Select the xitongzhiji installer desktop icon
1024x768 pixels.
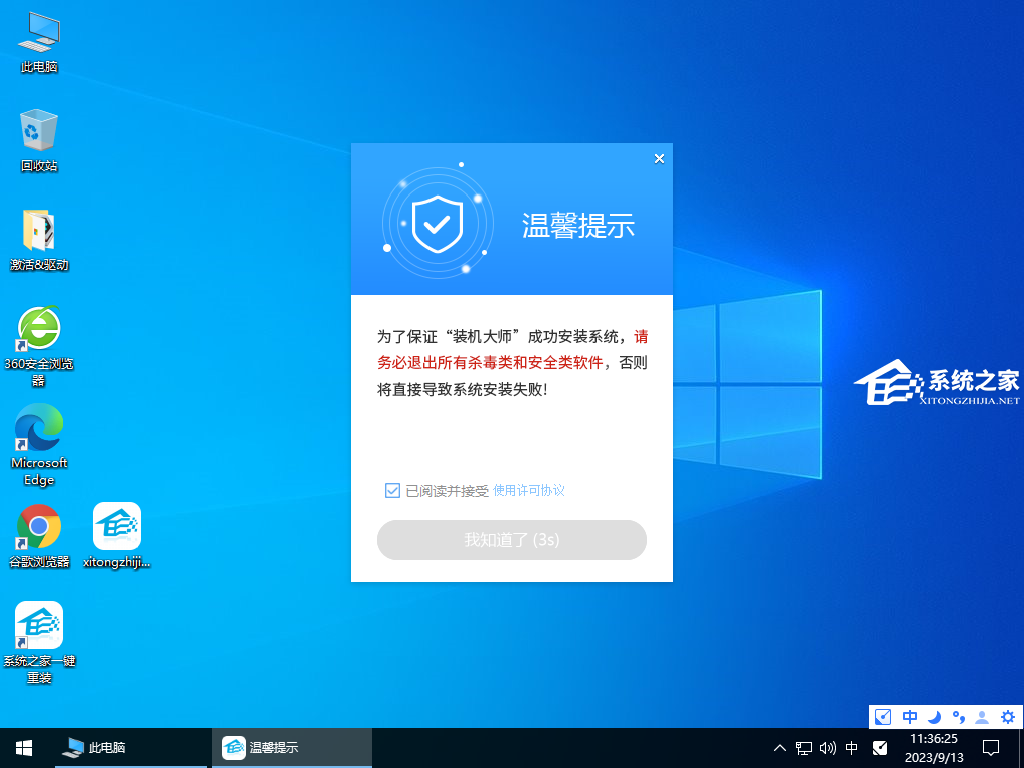click(x=116, y=527)
